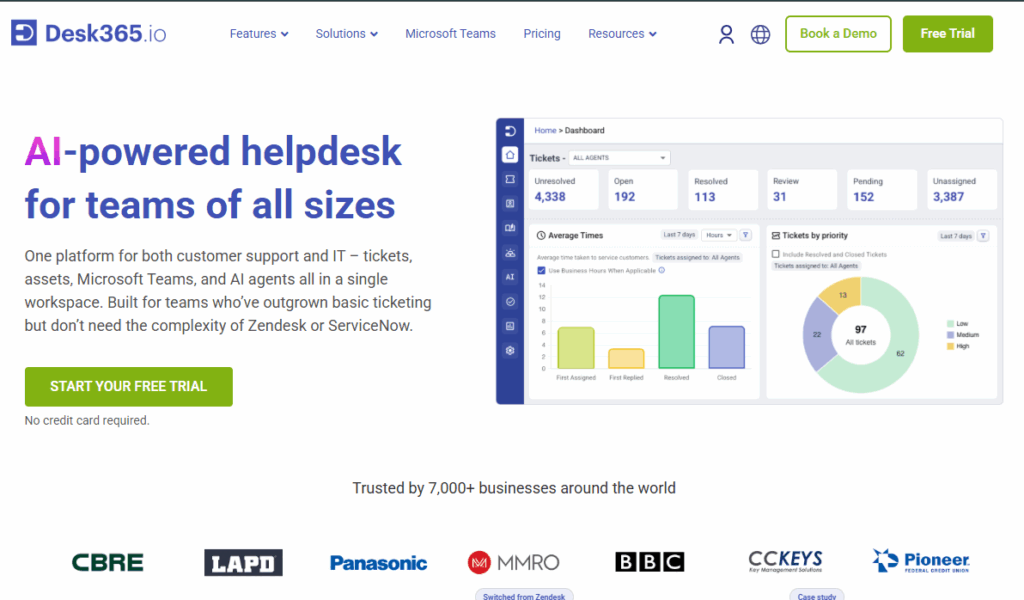This screenshot has width=1024, height=600.
Task: Click the Book a Demo button
Action: [838, 34]
